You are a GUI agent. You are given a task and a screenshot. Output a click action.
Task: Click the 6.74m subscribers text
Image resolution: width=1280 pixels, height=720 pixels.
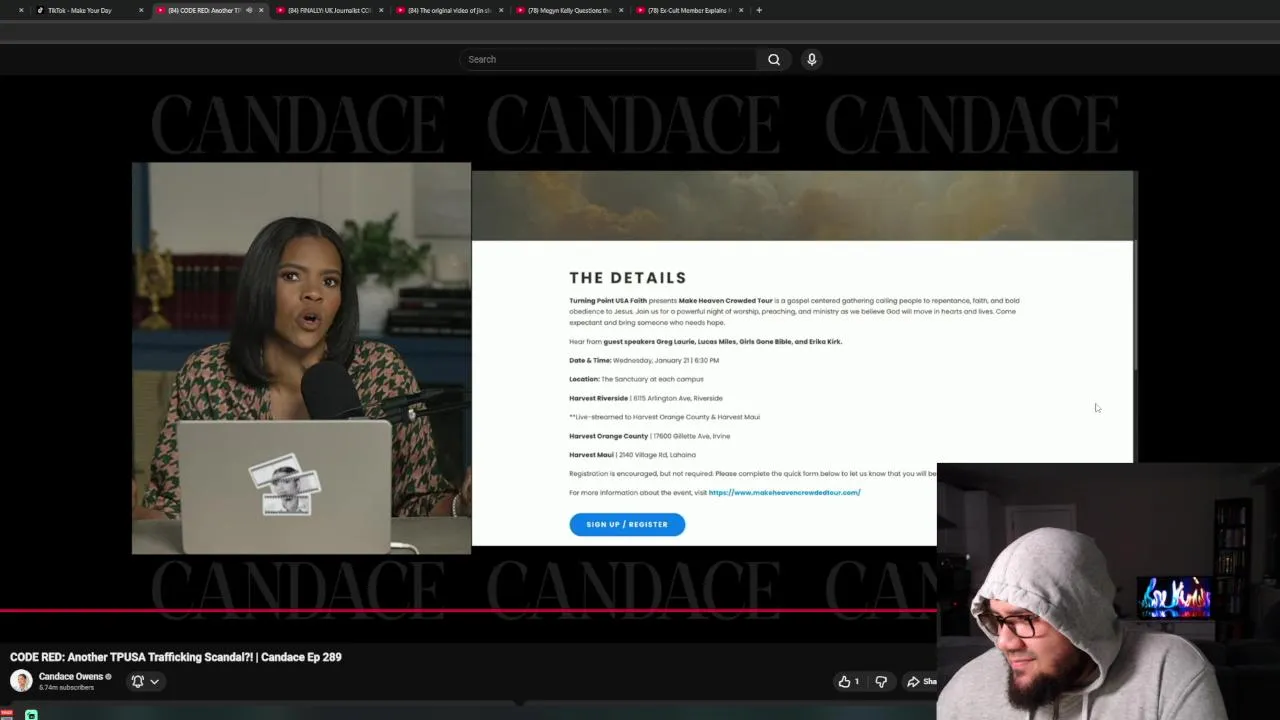(x=66, y=688)
